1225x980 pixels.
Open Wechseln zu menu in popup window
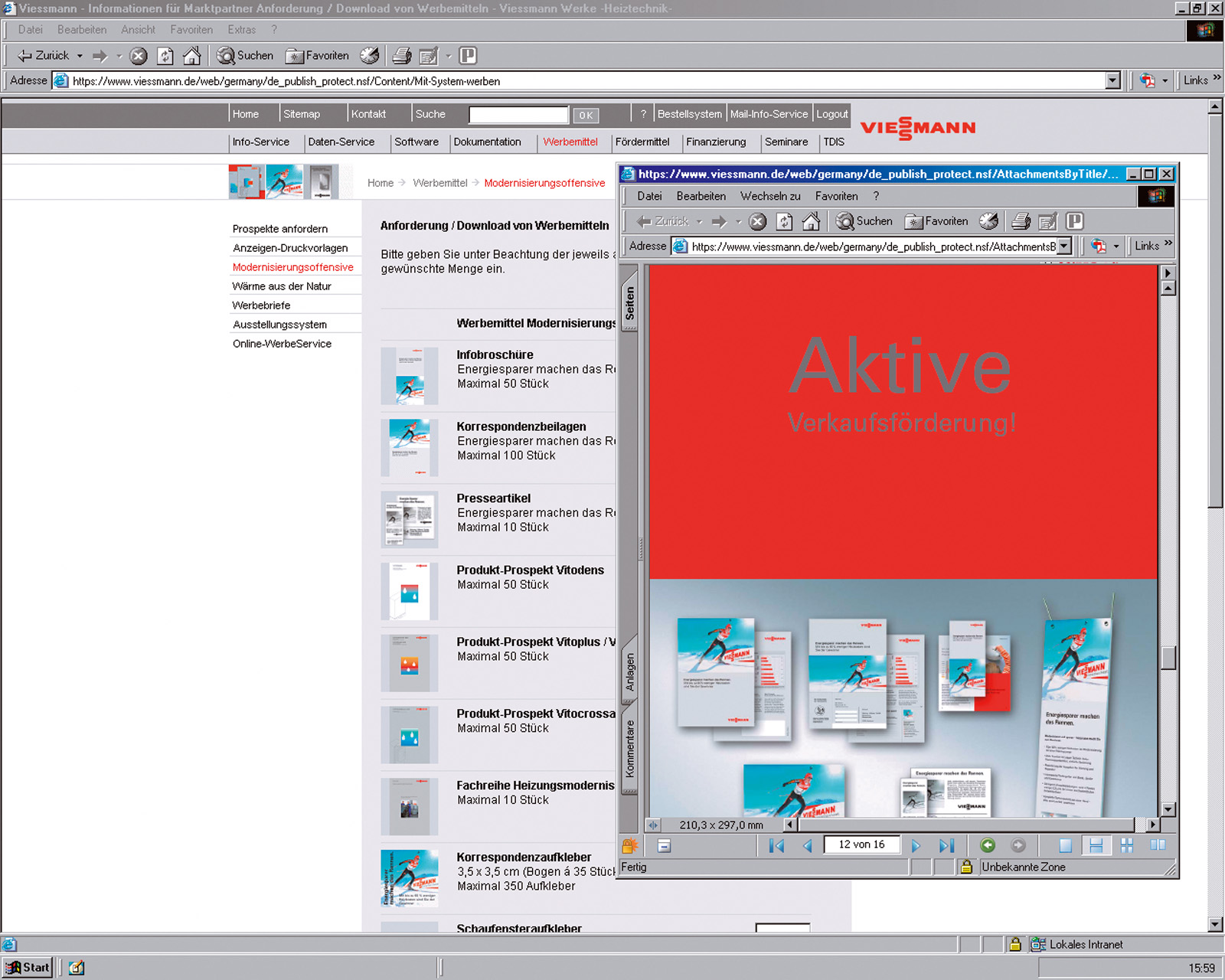point(770,196)
